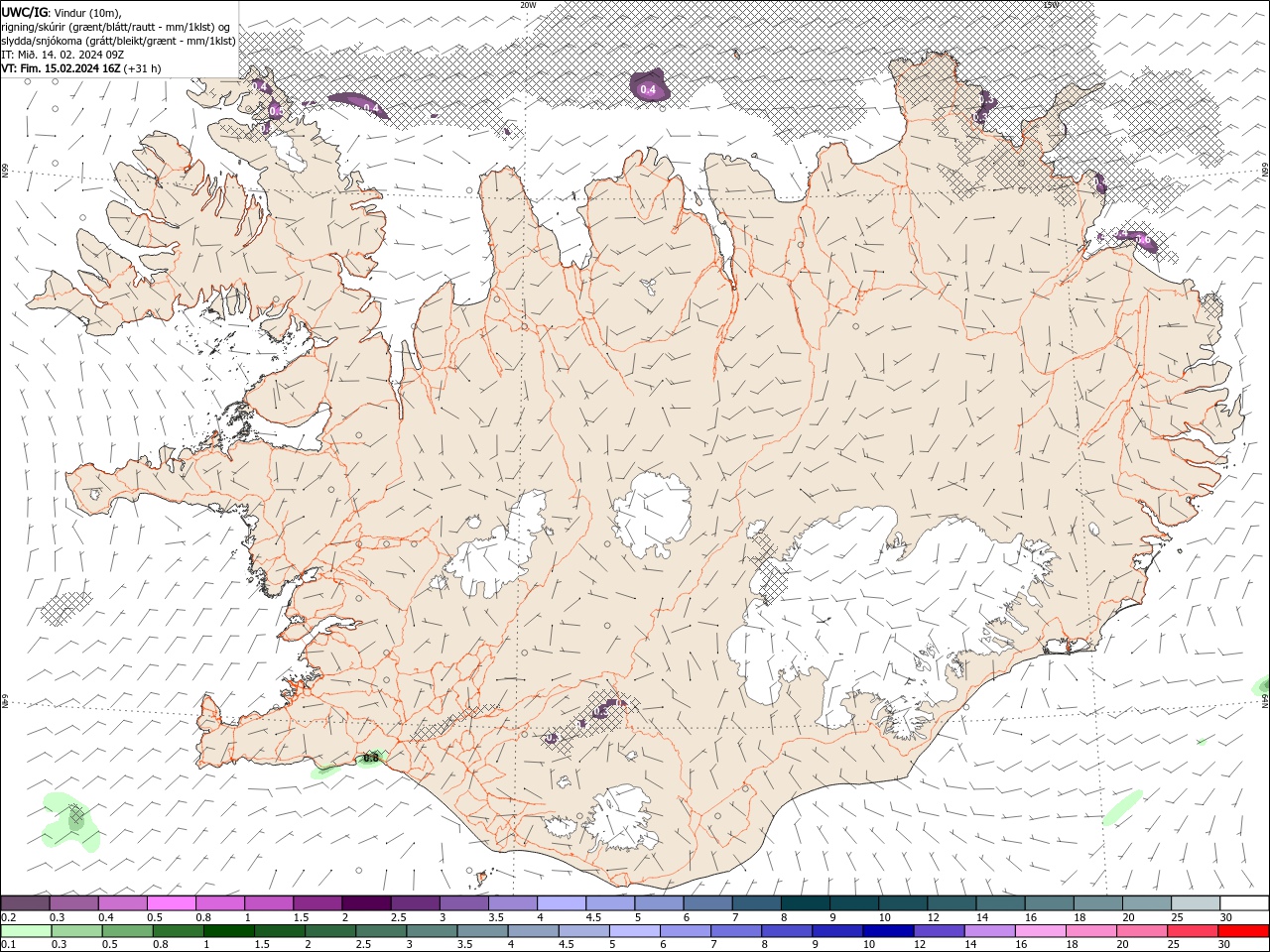1270x952 pixels.
Task: Click the 'slydda/snjókoma (grátt/bleikt/grænt' legend line
Action: pos(118,41)
